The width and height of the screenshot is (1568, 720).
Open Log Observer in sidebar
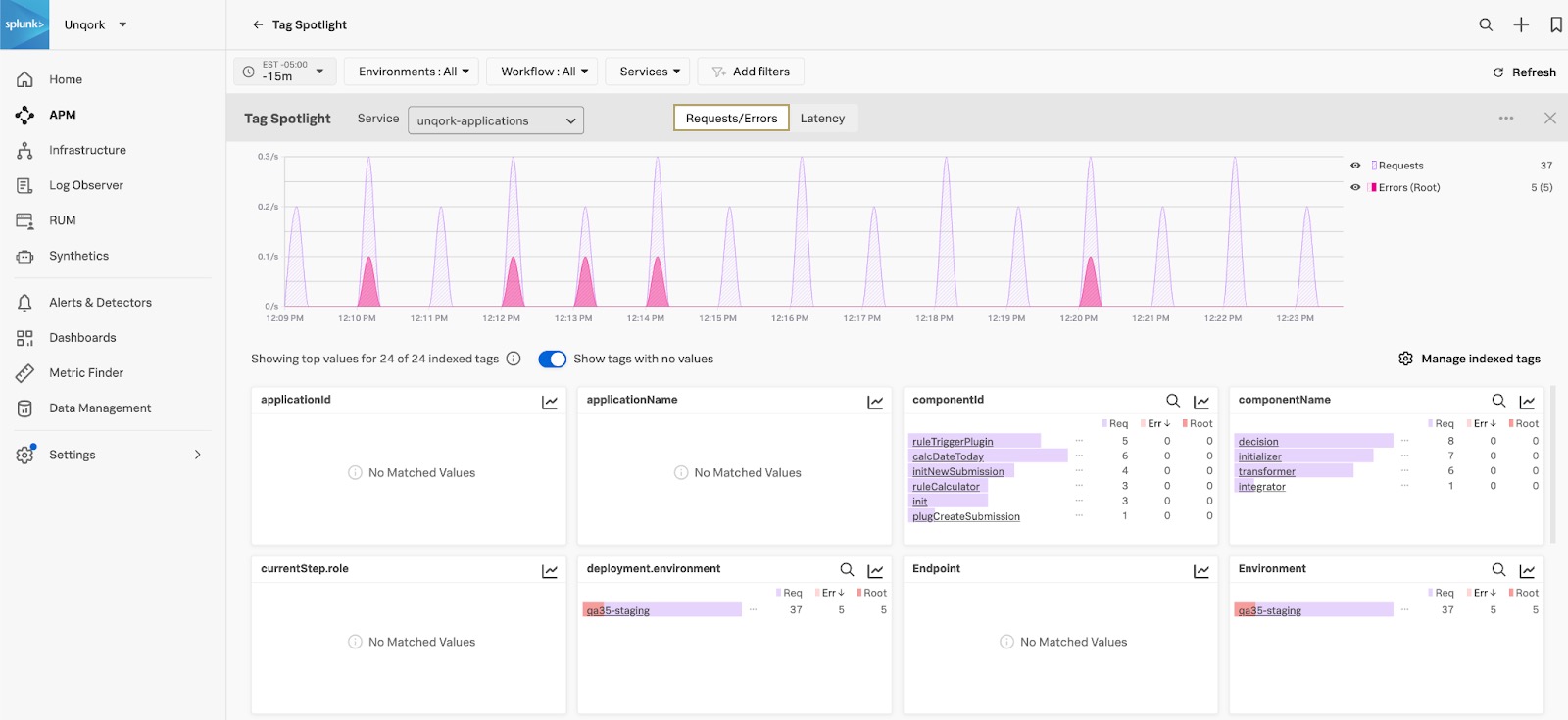pos(86,185)
